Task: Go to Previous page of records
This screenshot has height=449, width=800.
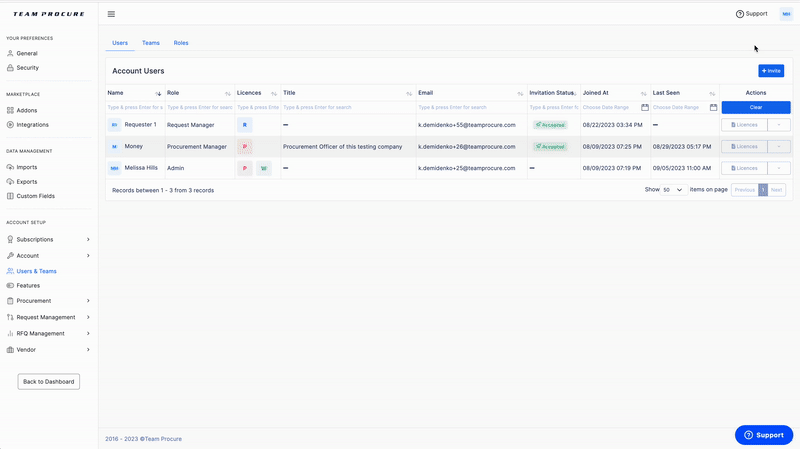Action: pyautogui.click(x=744, y=190)
